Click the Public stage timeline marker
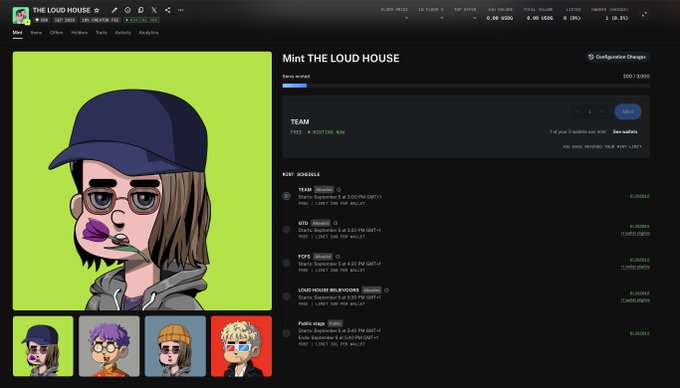 click(x=287, y=333)
